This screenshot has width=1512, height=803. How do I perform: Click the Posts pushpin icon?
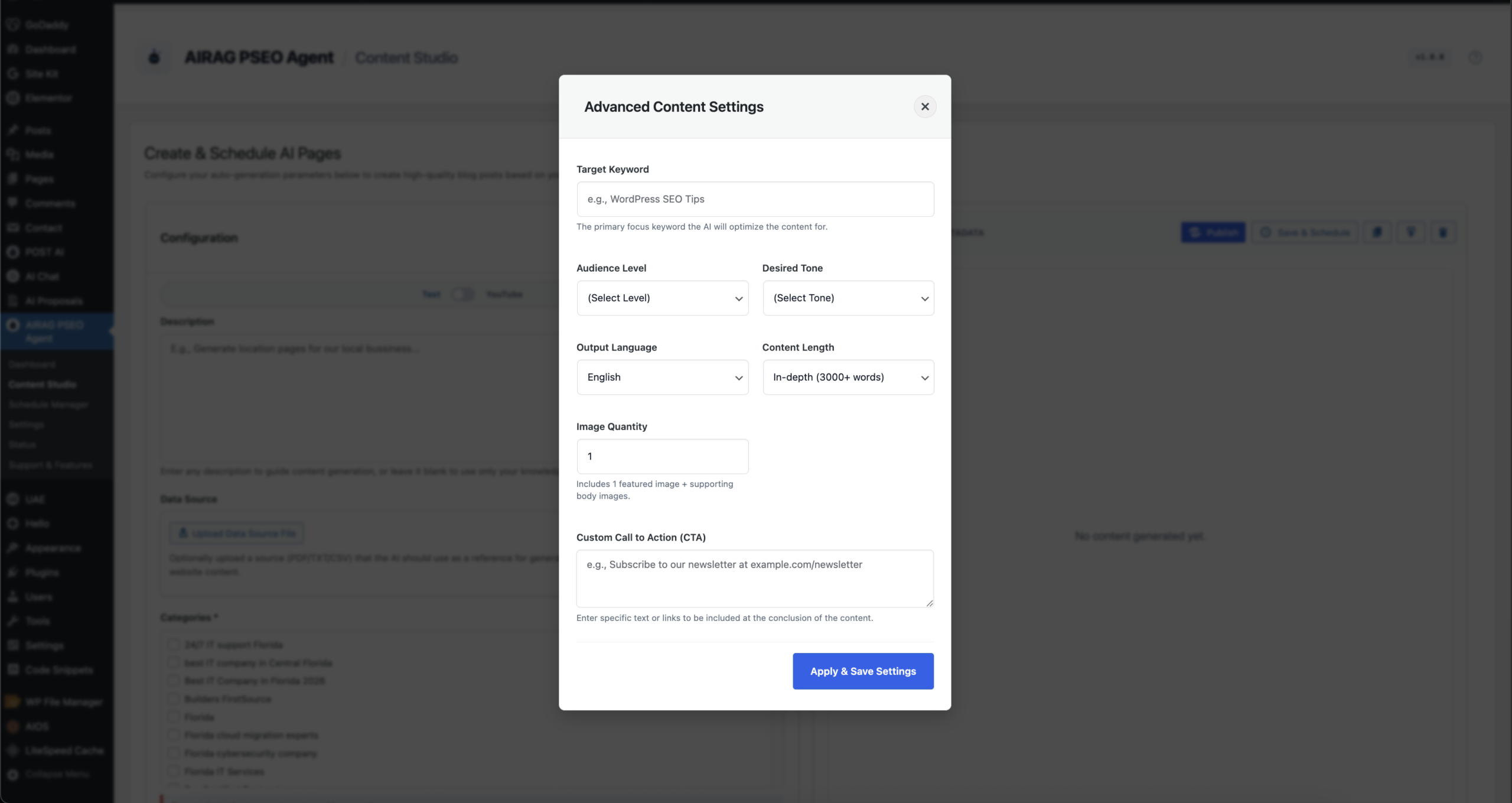(12, 130)
